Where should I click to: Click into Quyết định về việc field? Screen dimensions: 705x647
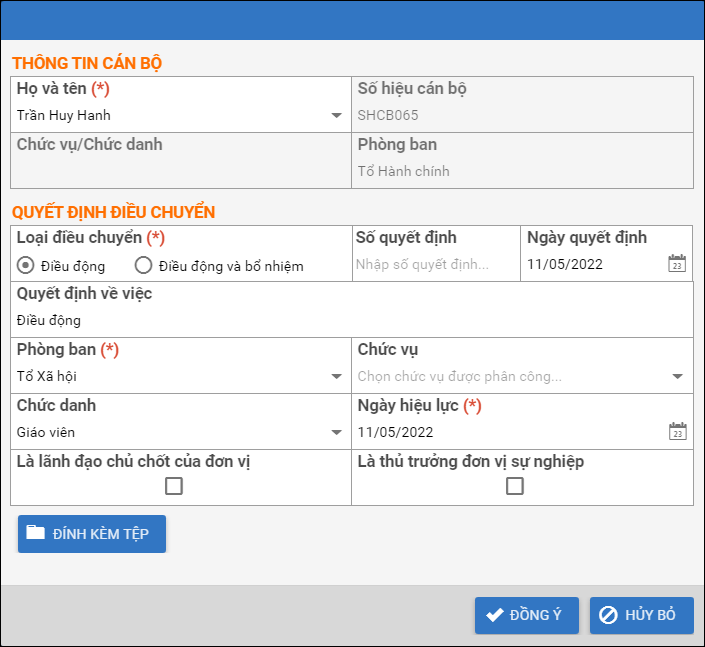tap(350, 321)
